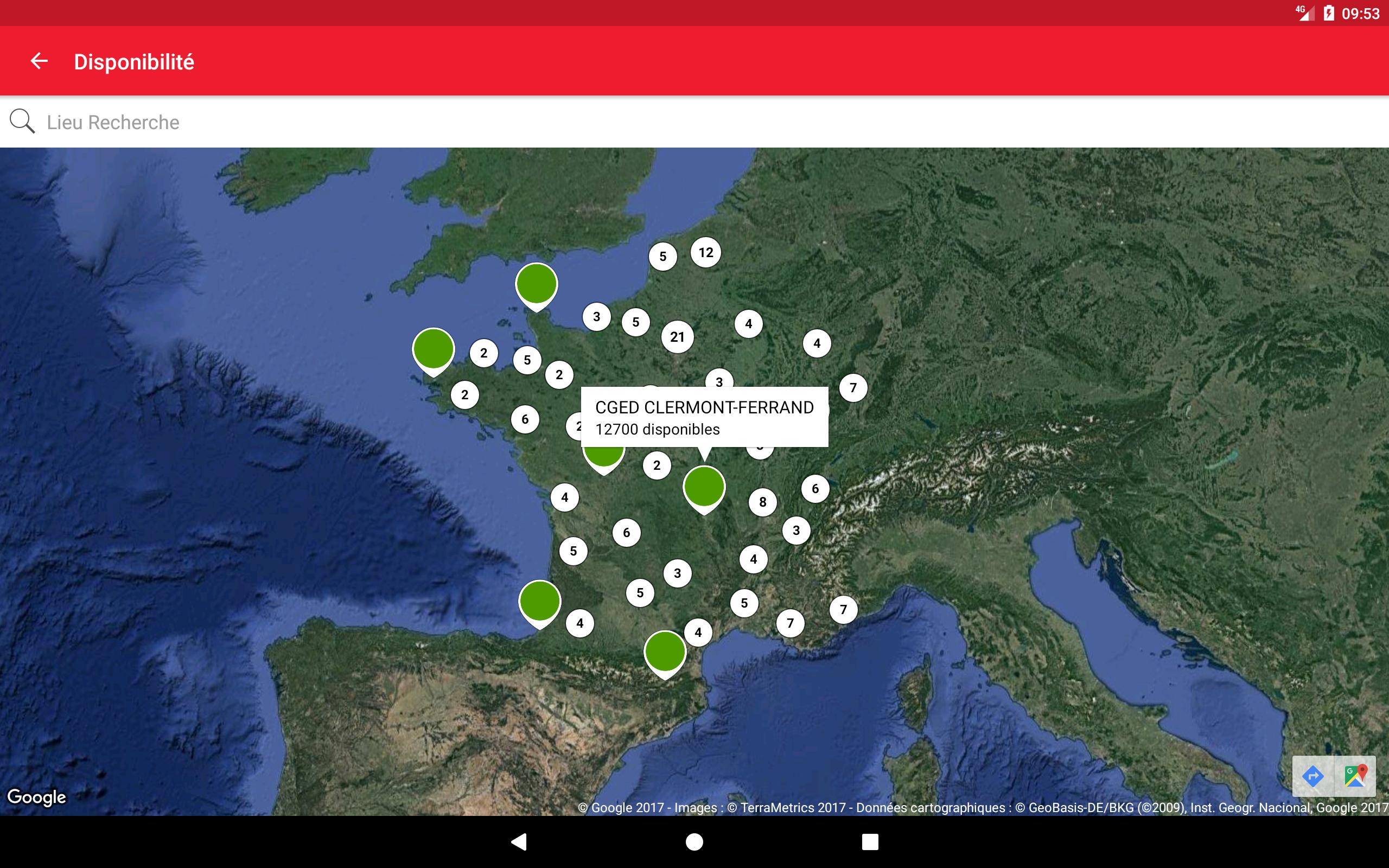1389x868 pixels.
Task: Tap the magnifying glass search icon
Action: click(x=22, y=122)
